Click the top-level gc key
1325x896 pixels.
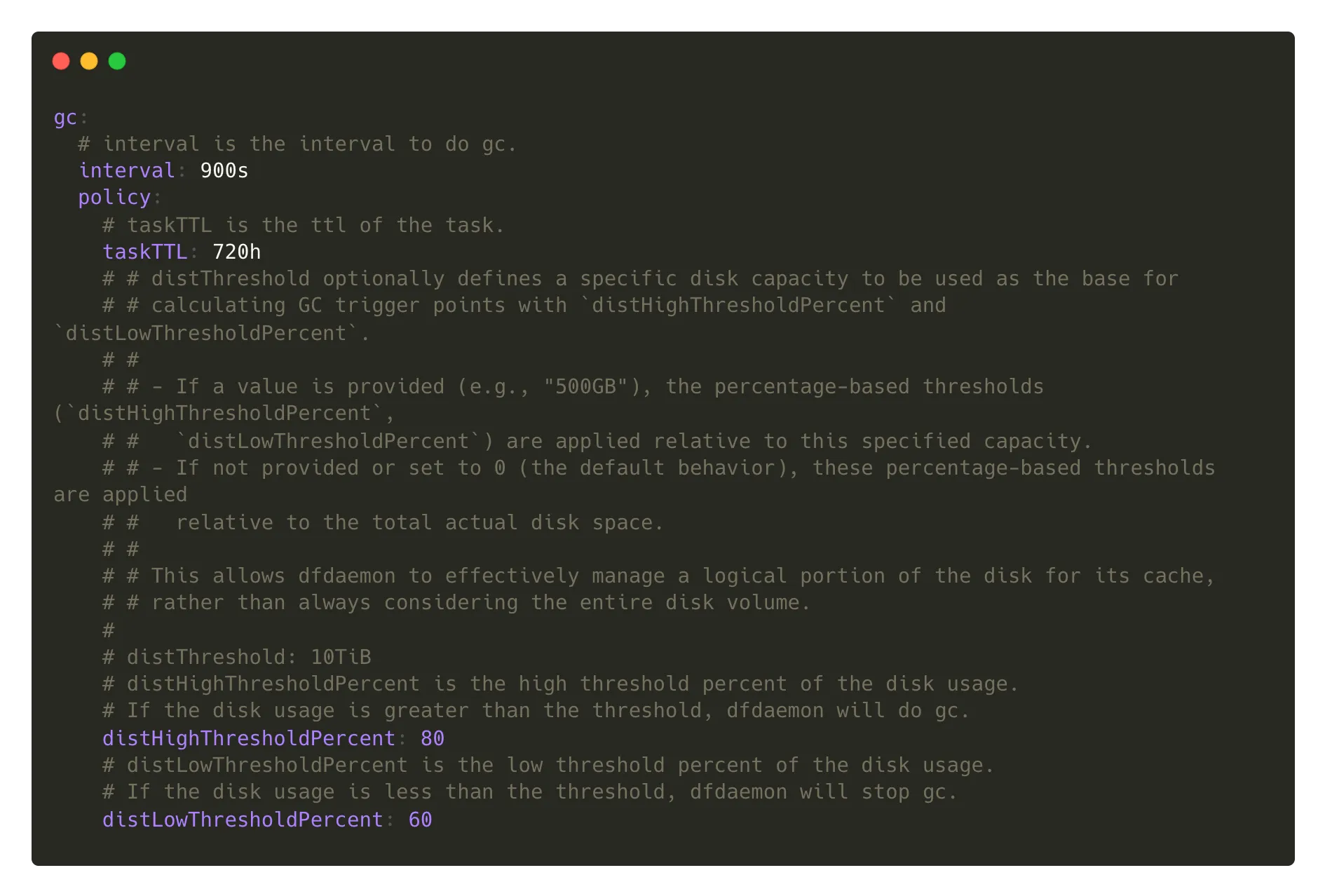(65, 117)
